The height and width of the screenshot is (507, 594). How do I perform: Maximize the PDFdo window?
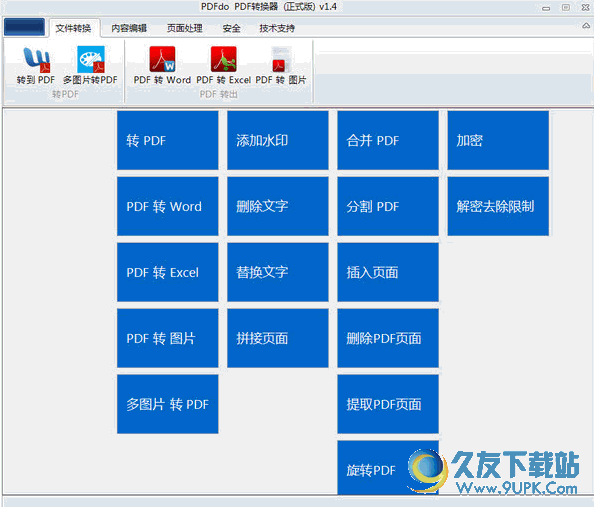coord(566,7)
